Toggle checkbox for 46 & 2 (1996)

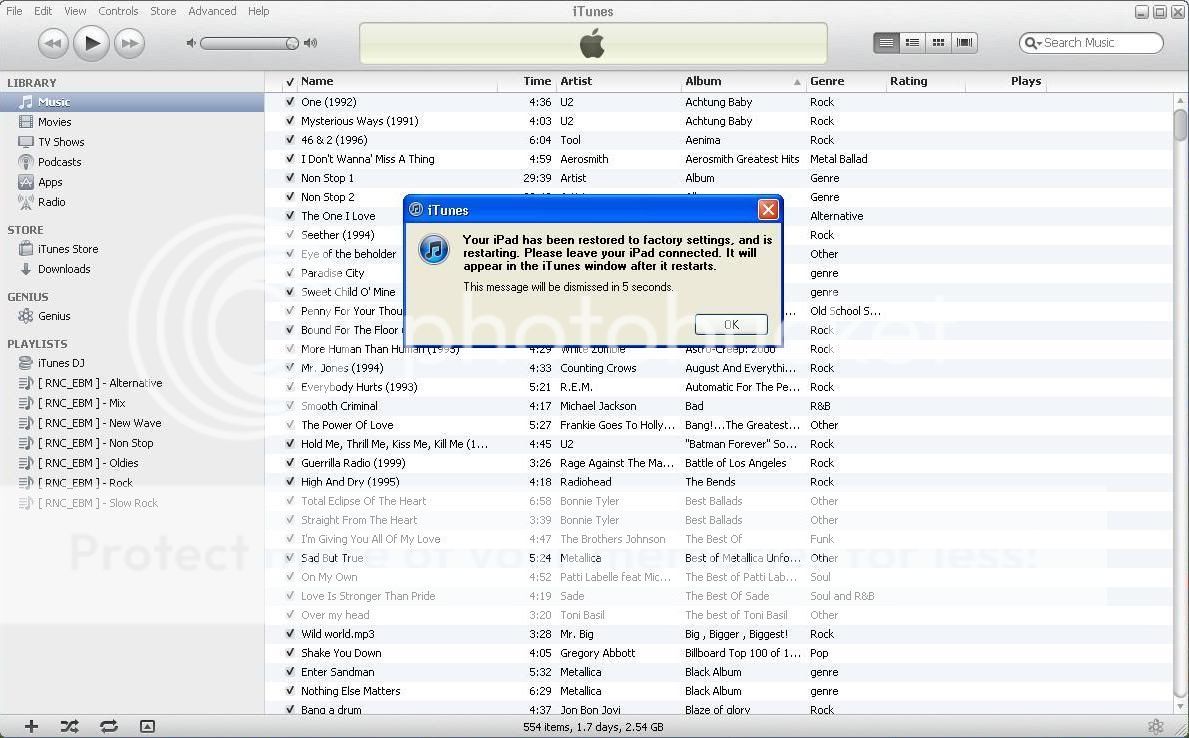coord(290,140)
